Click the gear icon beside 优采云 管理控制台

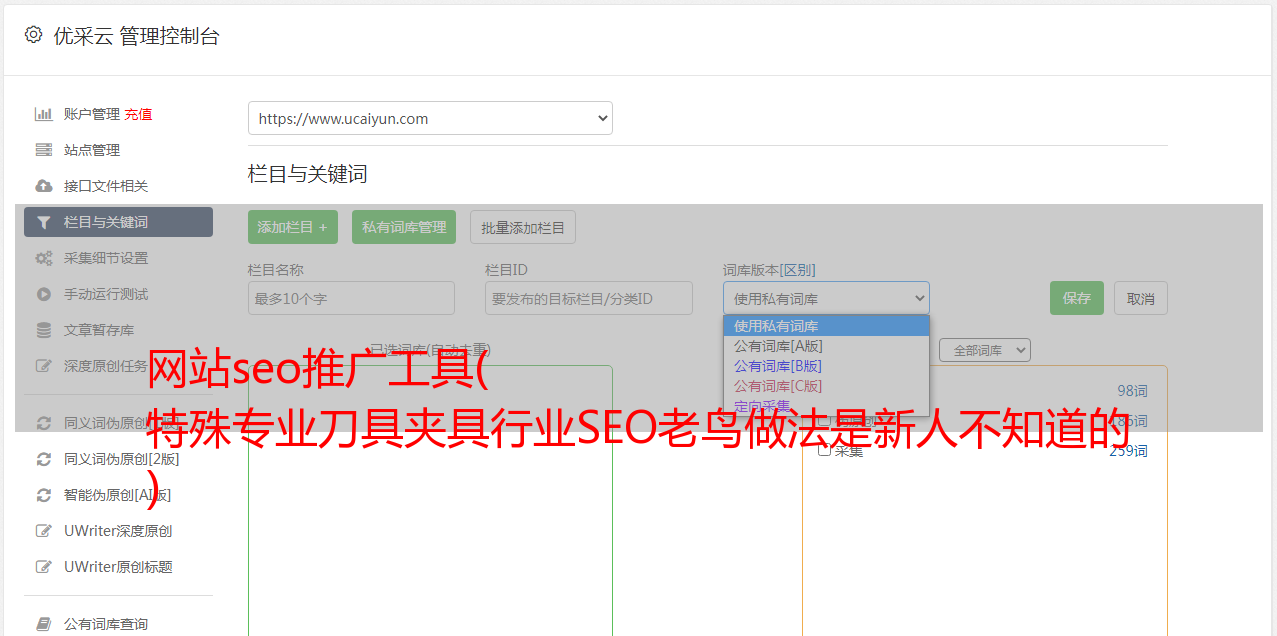pyautogui.click(x=33, y=35)
